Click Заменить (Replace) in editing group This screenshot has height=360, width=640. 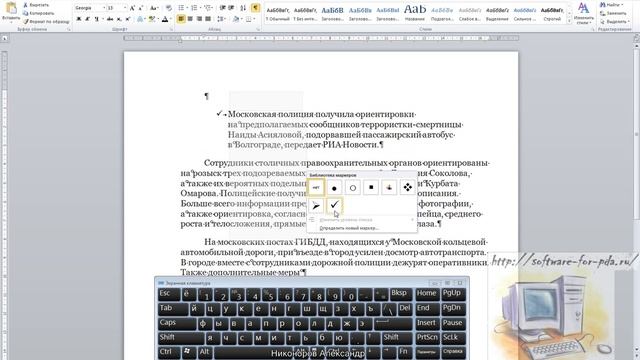tap(613, 13)
